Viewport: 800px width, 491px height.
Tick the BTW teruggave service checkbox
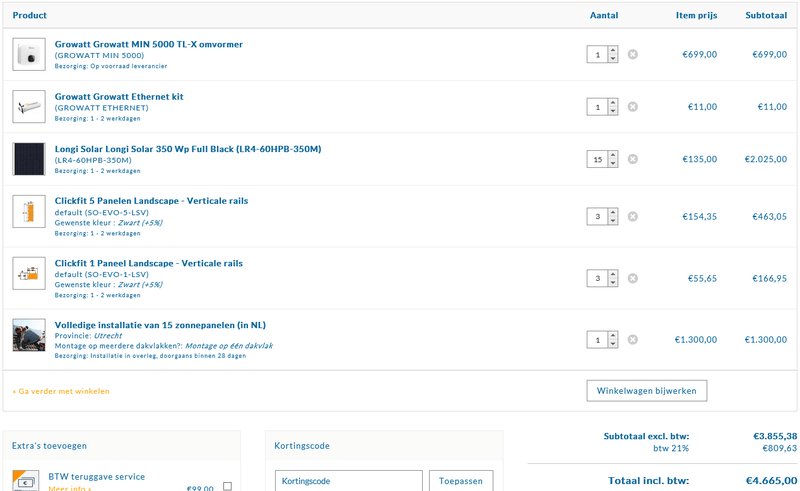pyautogui.click(x=228, y=486)
